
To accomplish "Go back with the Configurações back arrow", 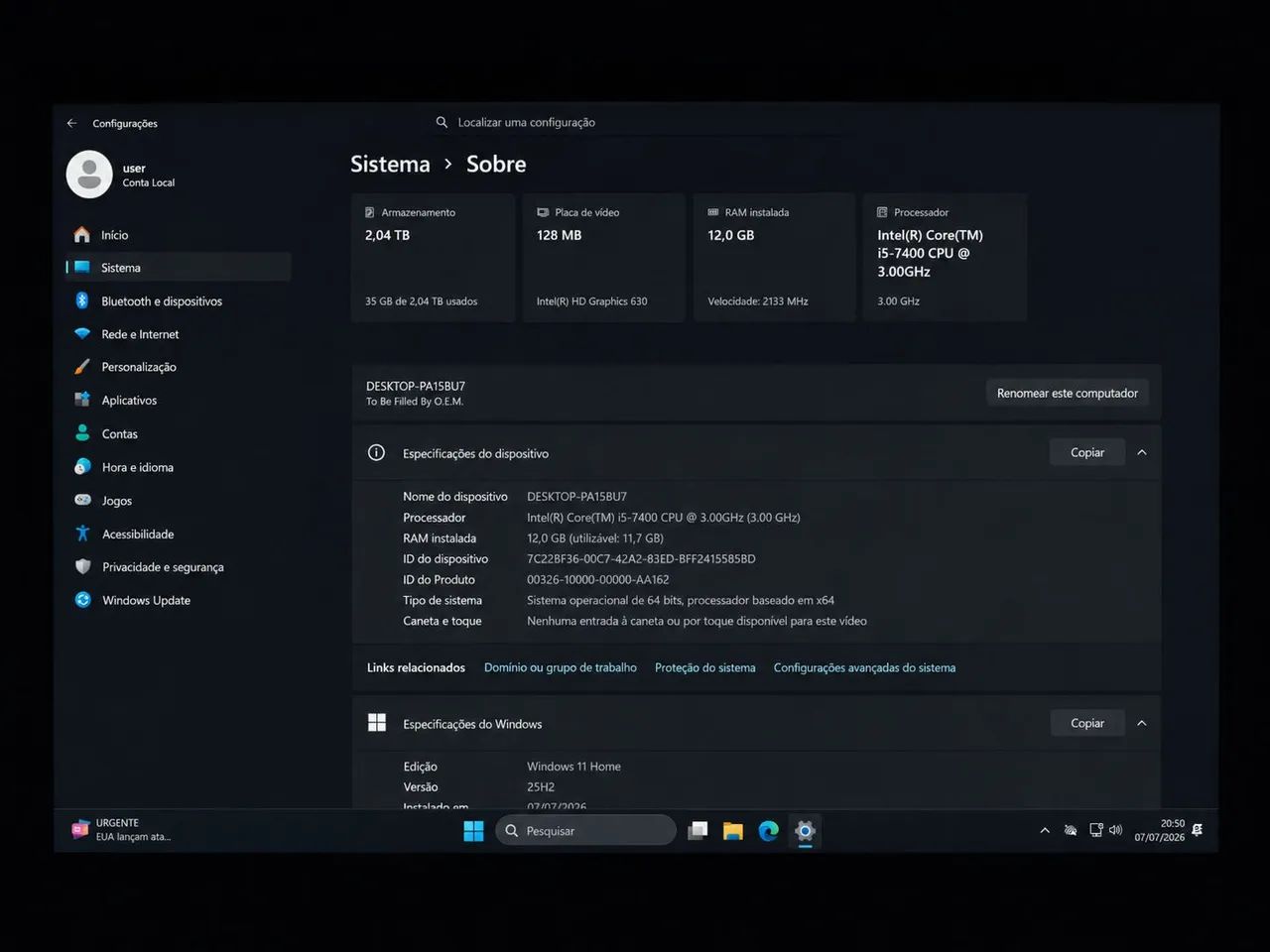I will pos(71,123).
